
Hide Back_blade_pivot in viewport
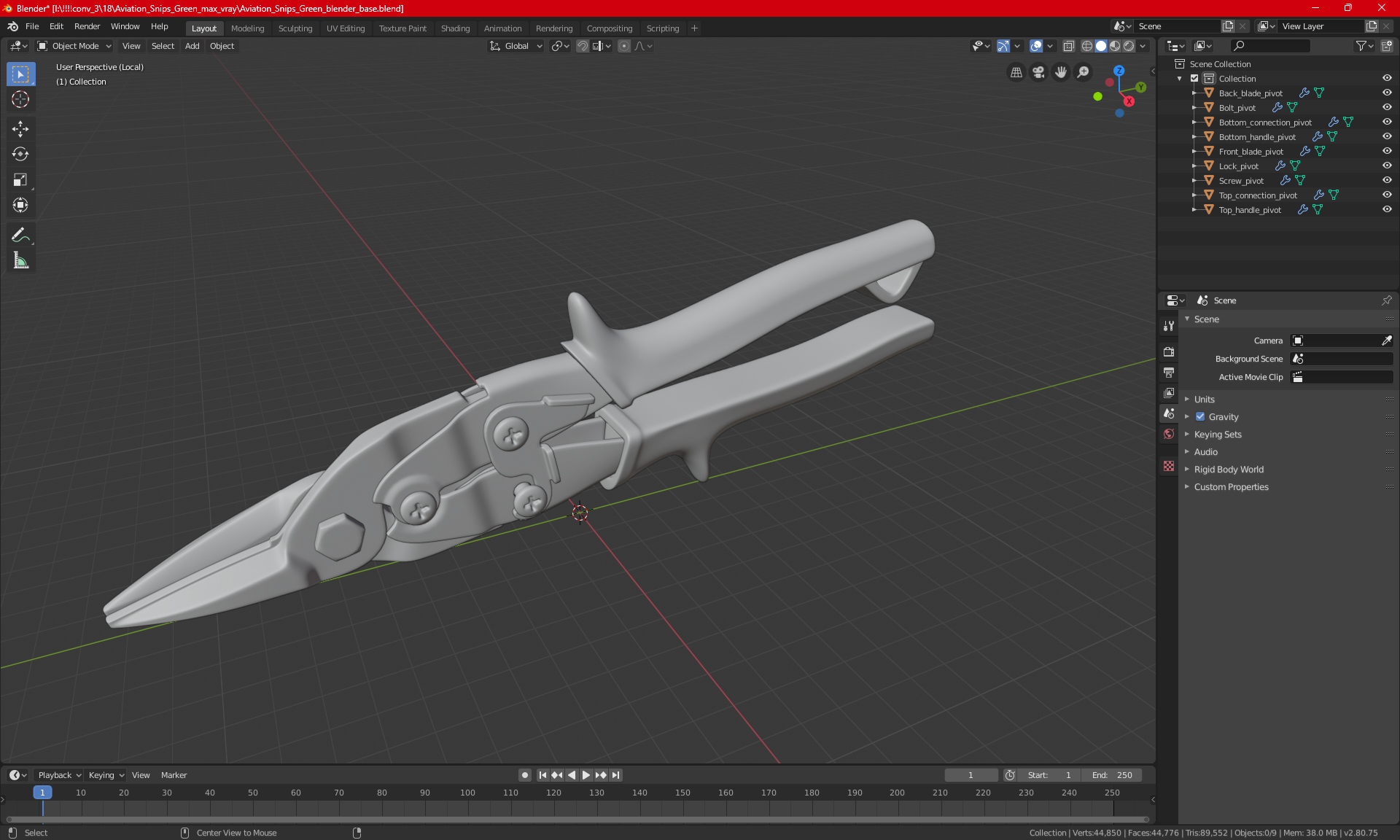click(1387, 93)
